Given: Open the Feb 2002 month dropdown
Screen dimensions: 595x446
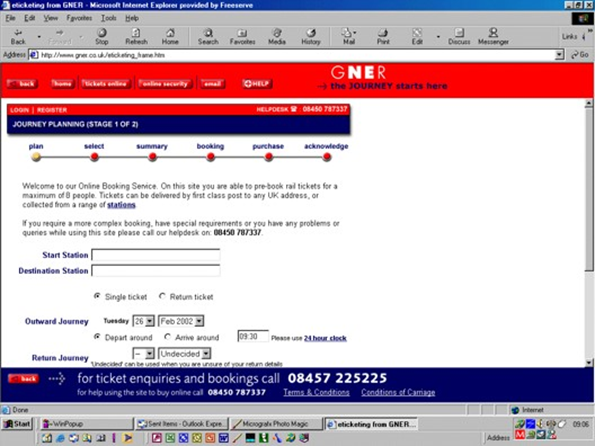Looking at the screenshot, I should (181, 321).
